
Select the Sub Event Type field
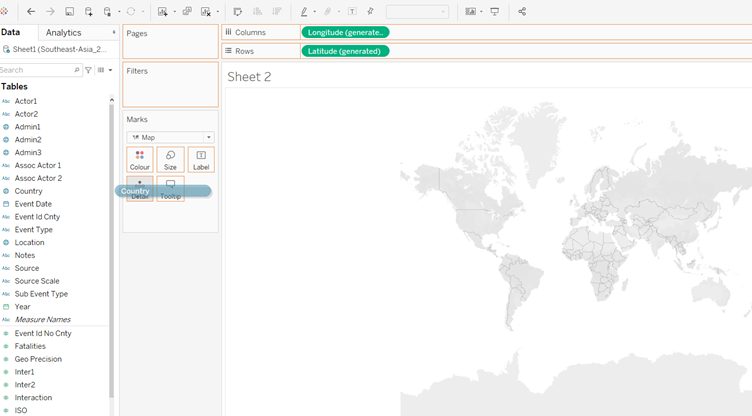41,294
